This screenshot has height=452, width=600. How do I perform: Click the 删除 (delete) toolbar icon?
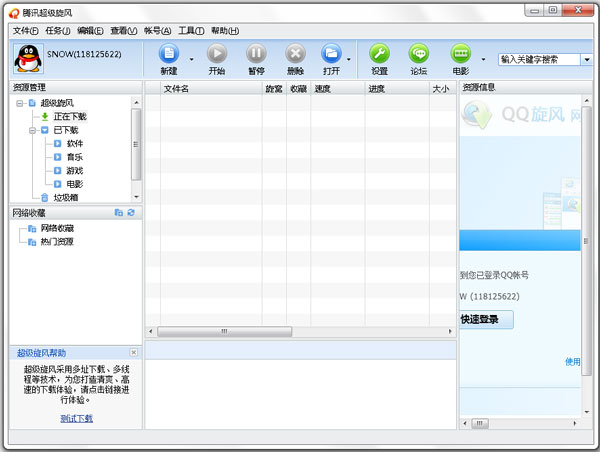click(x=295, y=53)
